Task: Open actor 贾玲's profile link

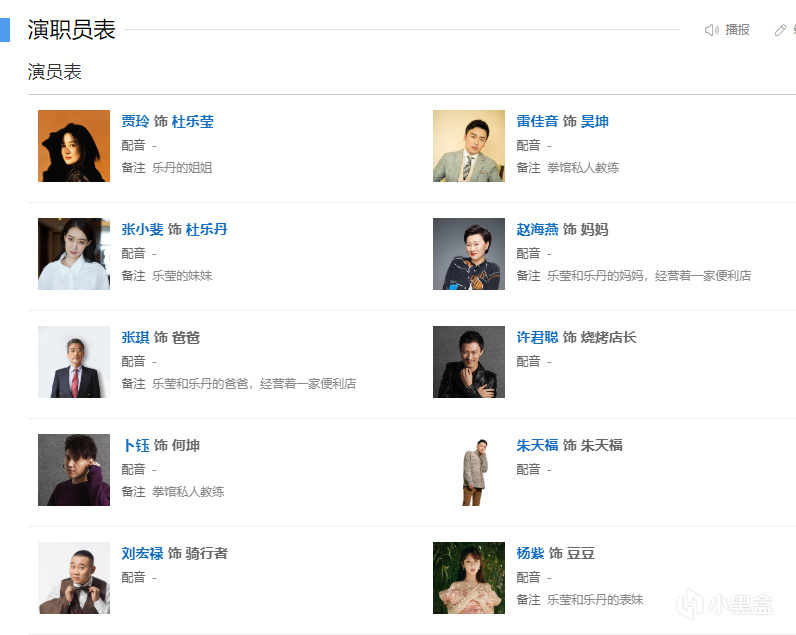Action: tap(135, 121)
